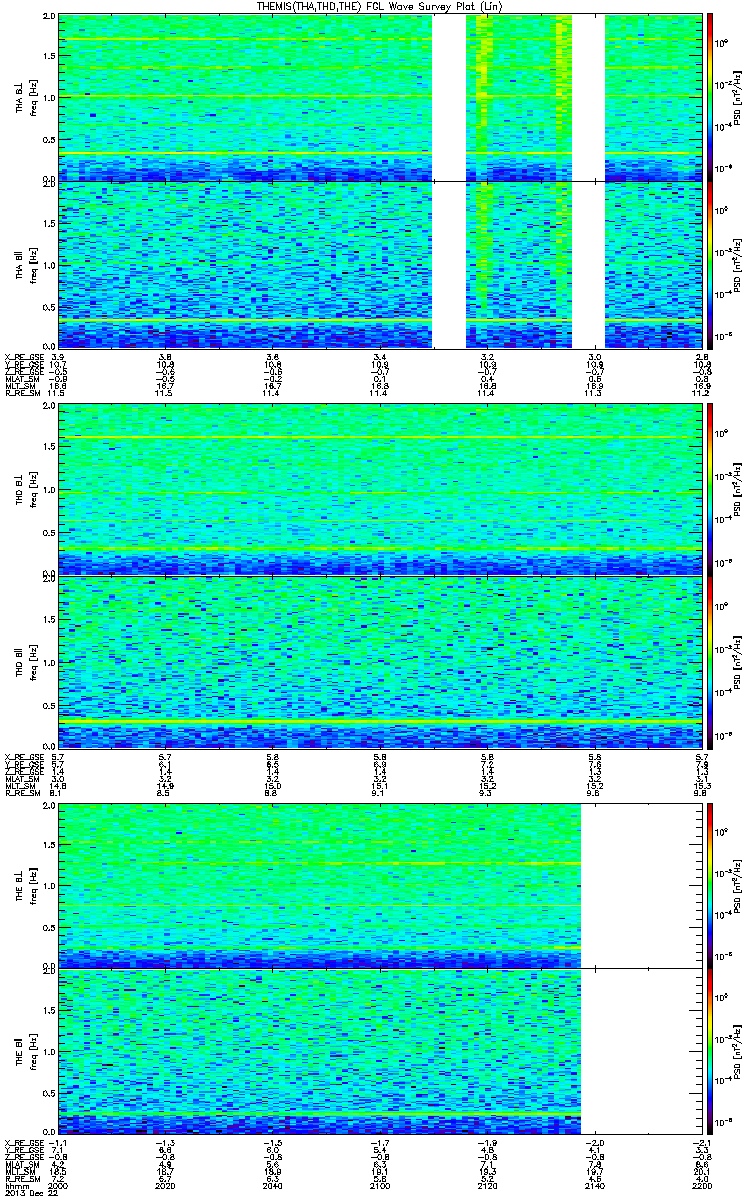
Task: Select the THD BII panel PSD color bar
Action: 709,662
